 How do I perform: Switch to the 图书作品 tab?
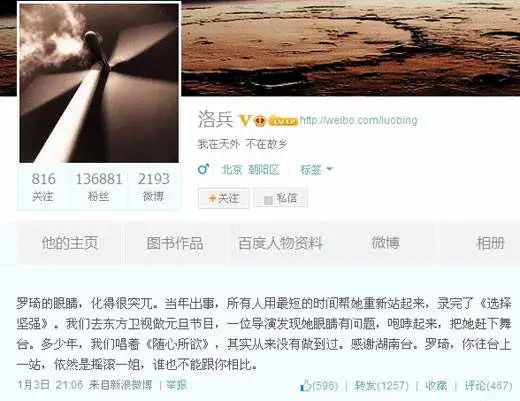175,243
